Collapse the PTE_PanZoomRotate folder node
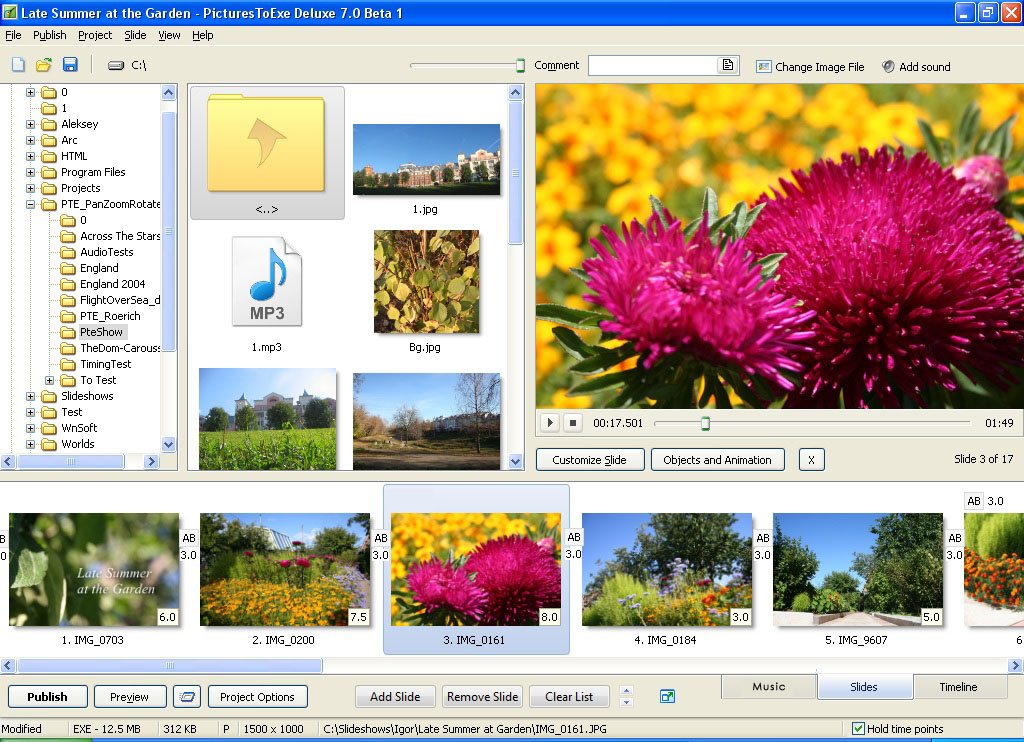This screenshot has width=1024, height=742. 31,204
